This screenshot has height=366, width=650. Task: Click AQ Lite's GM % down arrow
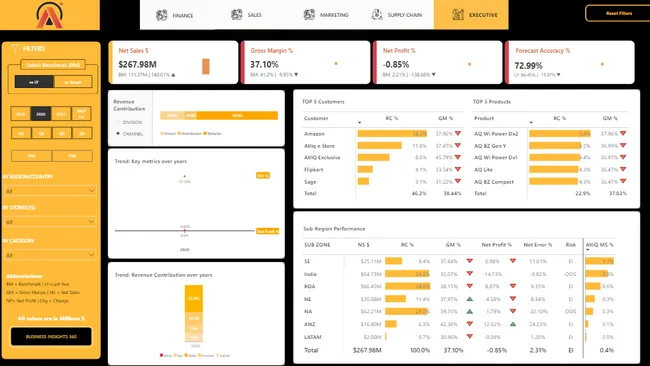tap(623, 169)
